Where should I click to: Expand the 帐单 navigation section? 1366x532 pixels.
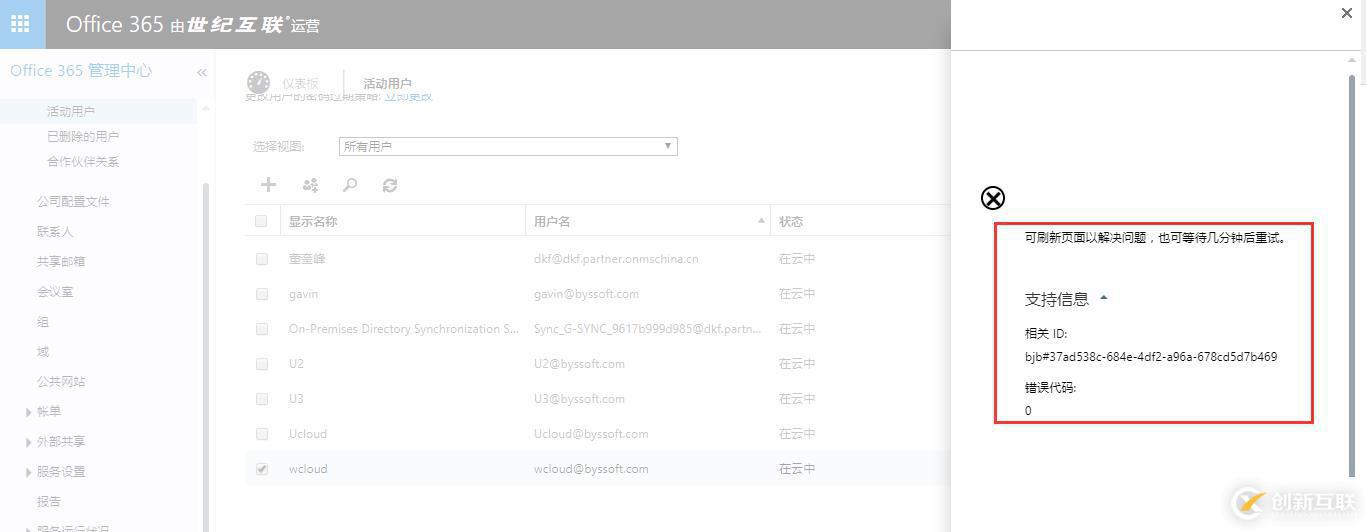(x=28, y=412)
